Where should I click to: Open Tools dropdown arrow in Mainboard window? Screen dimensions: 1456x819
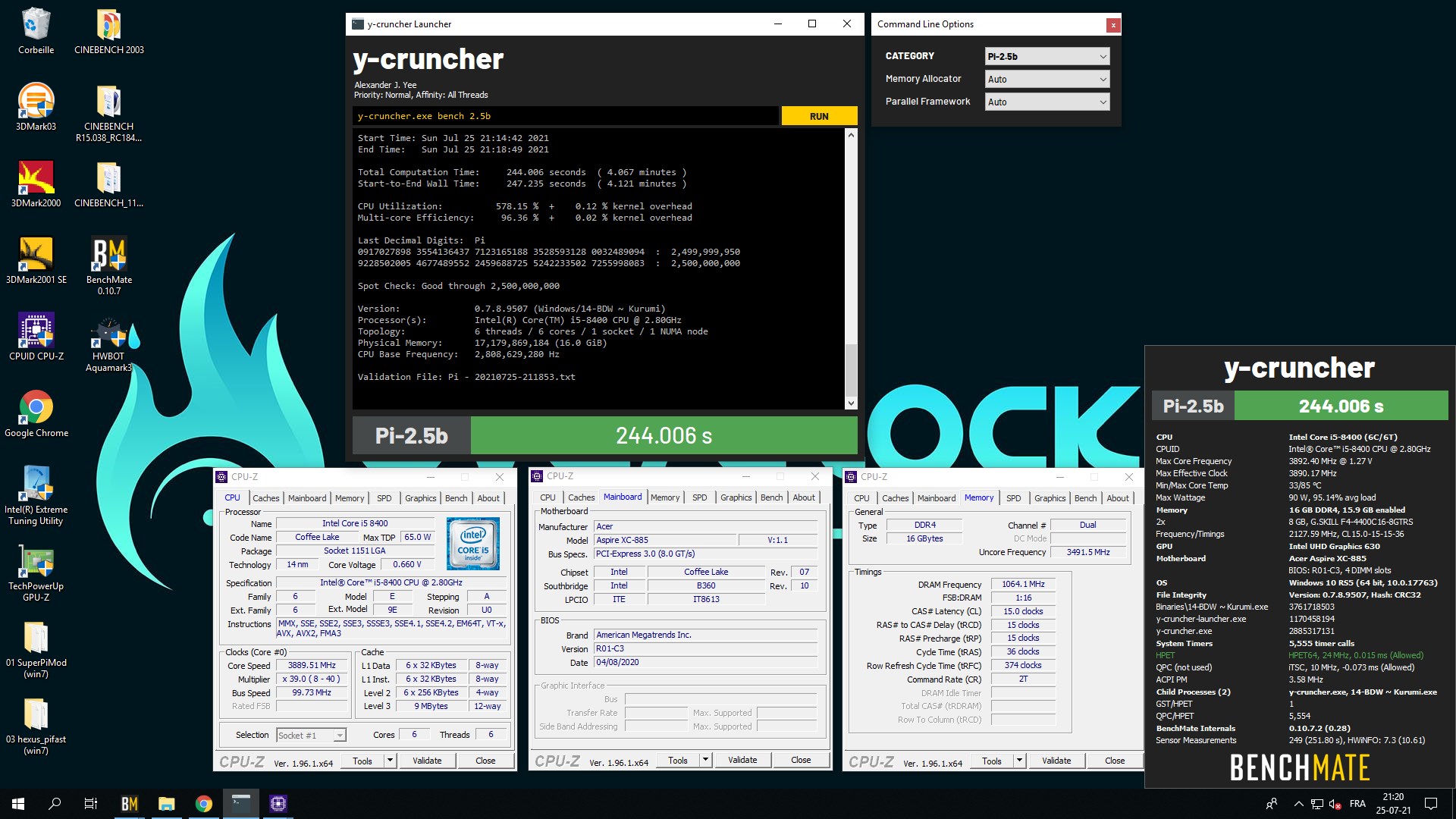[x=705, y=760]
